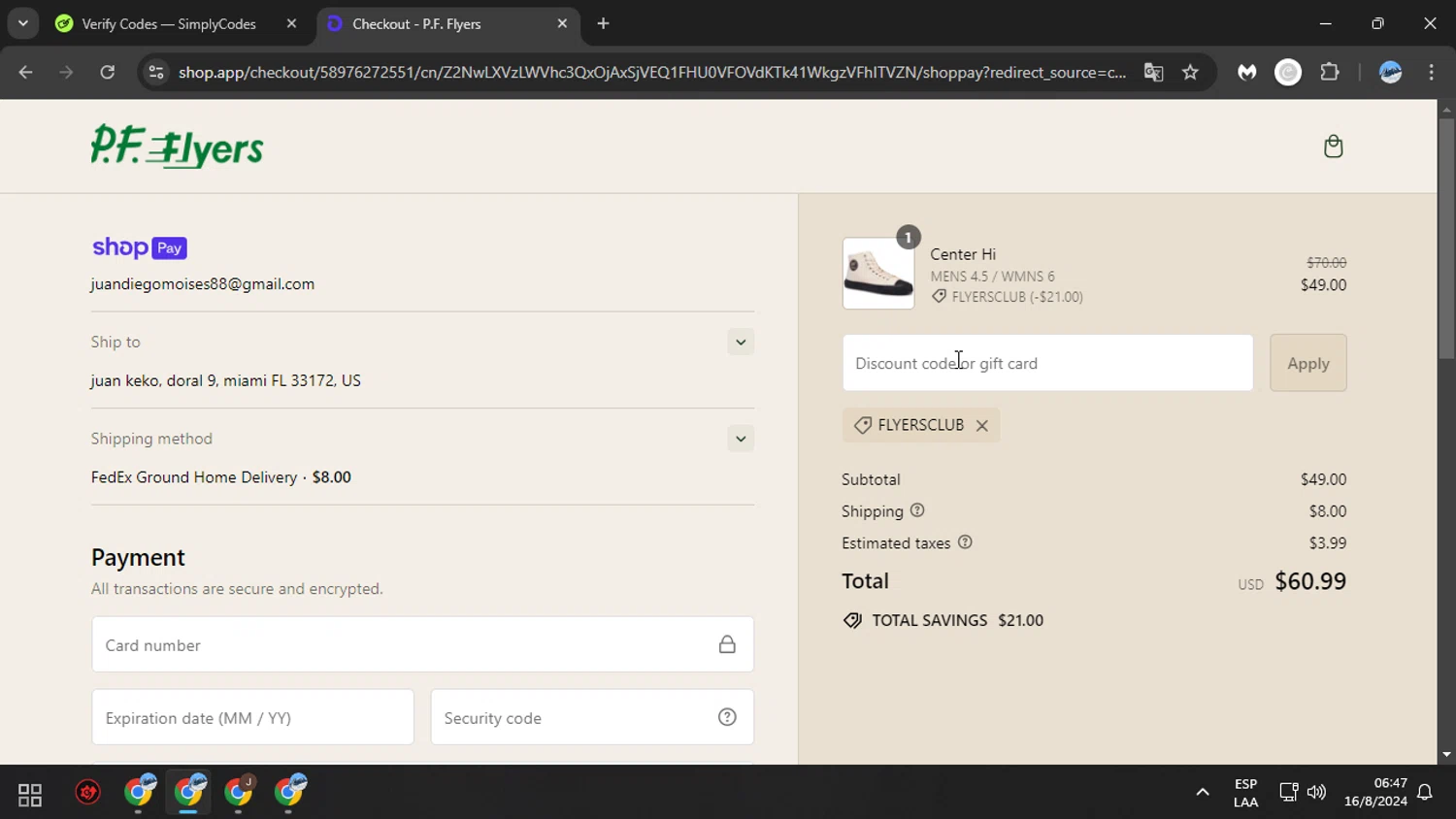1456x819 pixels.
Task: Show hidden system tray icons
Action: pyautogui.click(x=1203, y=792)
